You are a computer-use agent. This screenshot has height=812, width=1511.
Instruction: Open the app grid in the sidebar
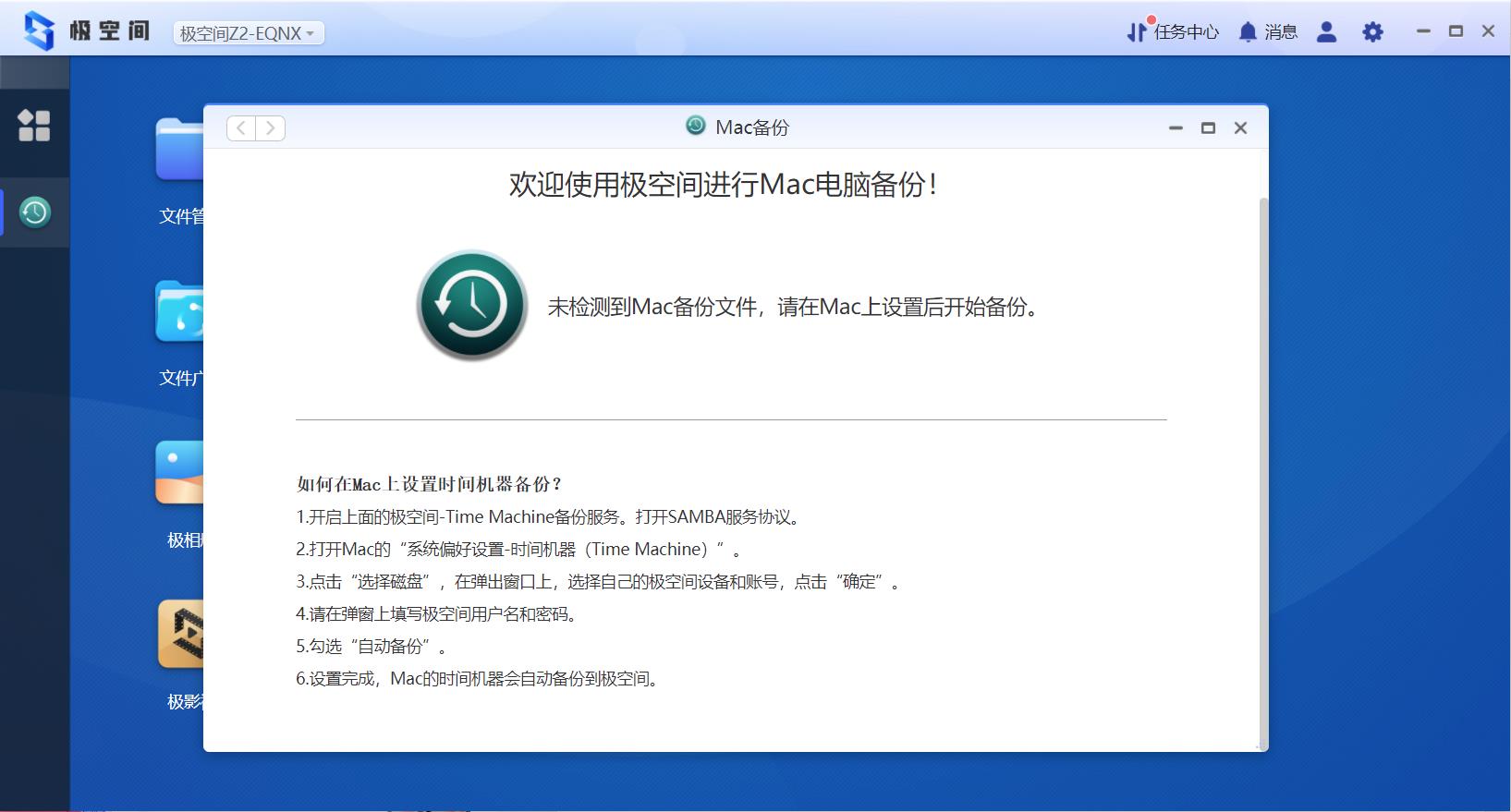(x=34, y=125)
